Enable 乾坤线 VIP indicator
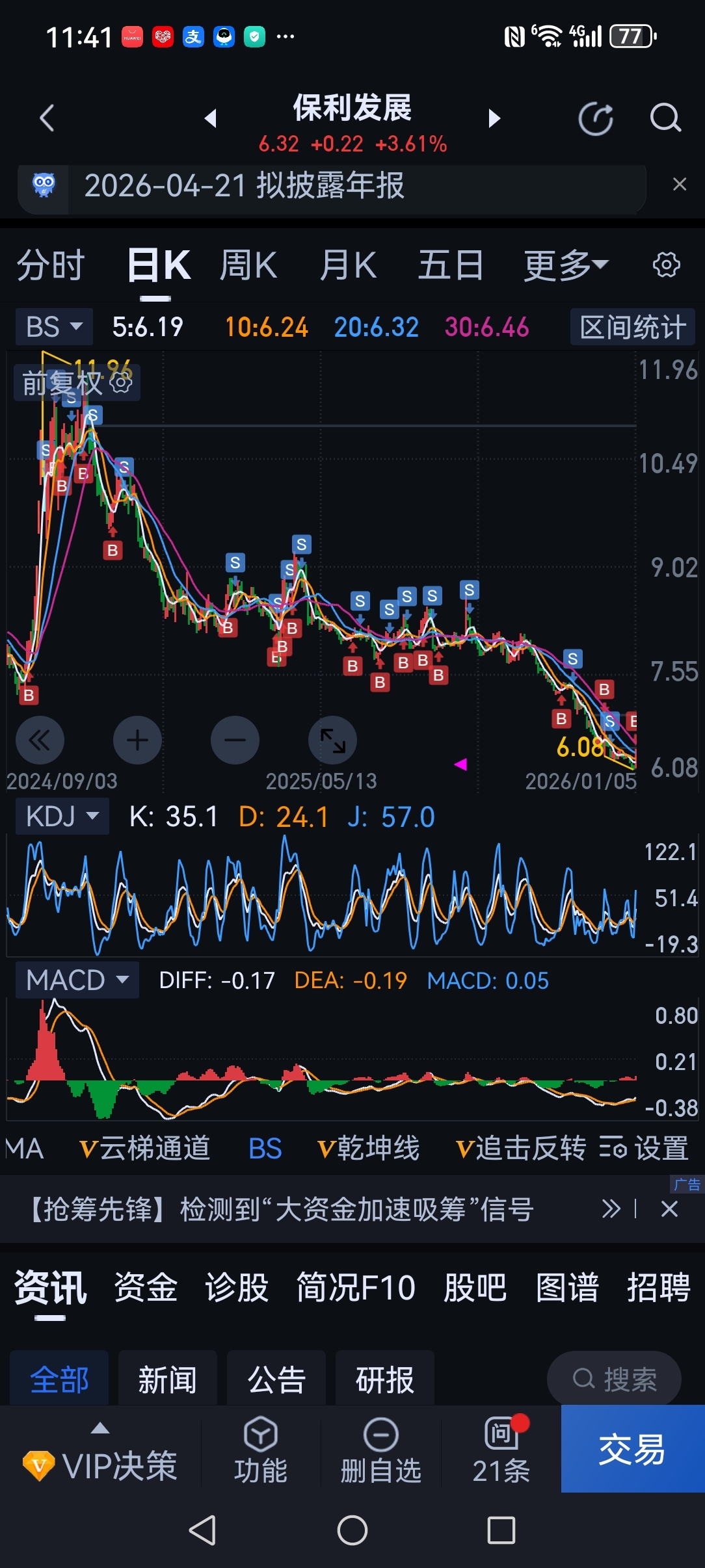 pos(368,1148)
